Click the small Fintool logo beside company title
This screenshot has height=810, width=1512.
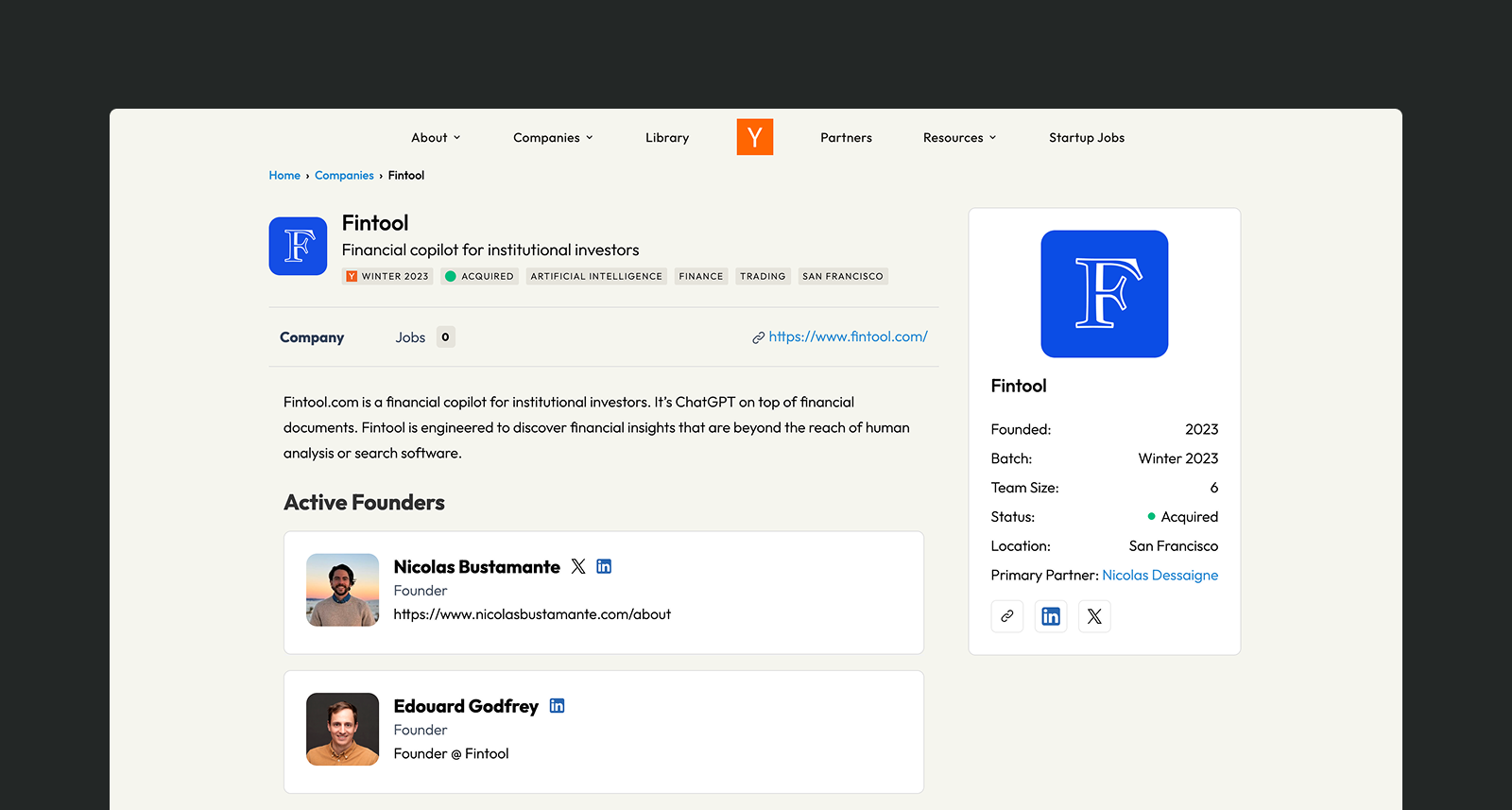pos(298,246)
